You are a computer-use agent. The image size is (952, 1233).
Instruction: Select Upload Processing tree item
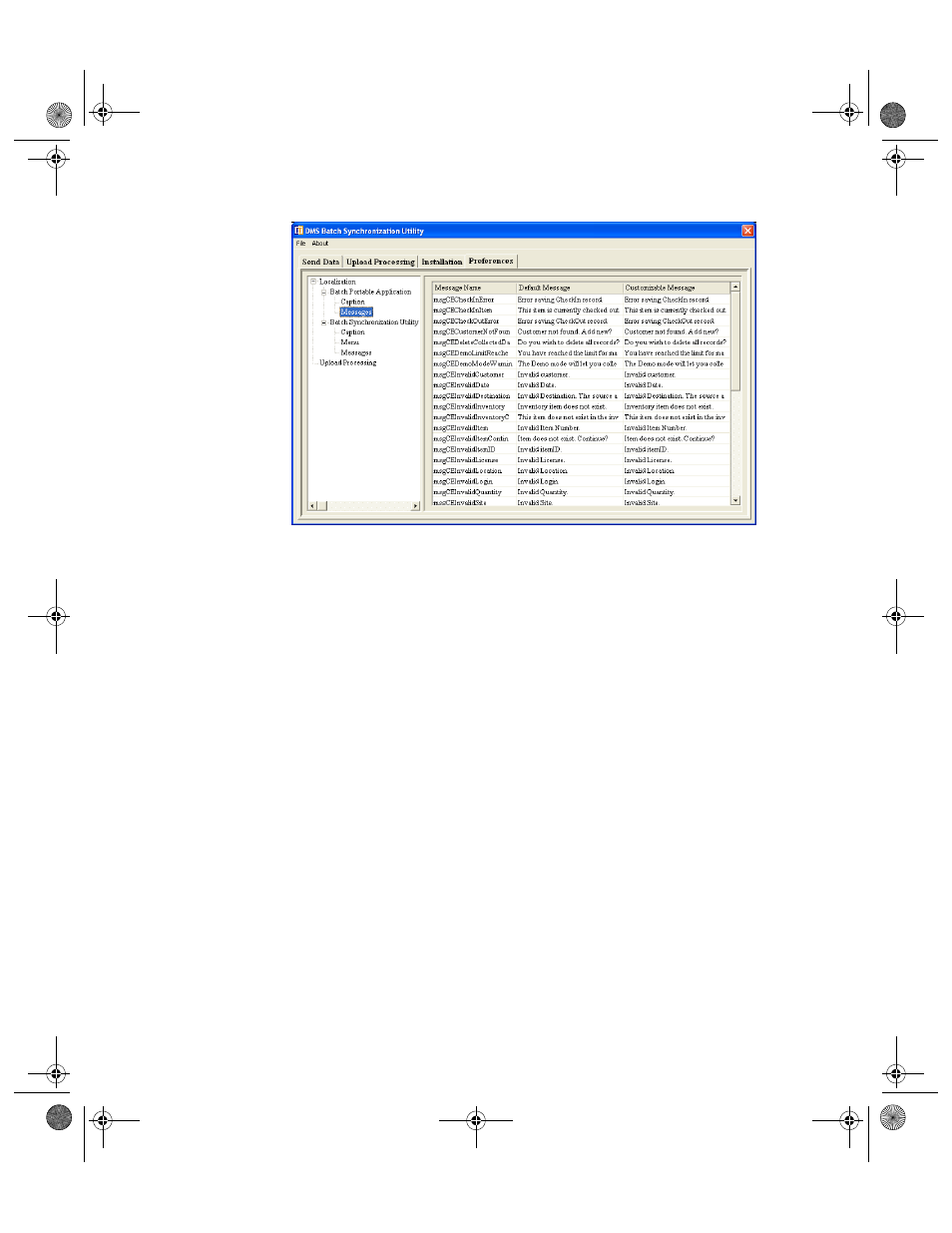[x=347, y=362]
